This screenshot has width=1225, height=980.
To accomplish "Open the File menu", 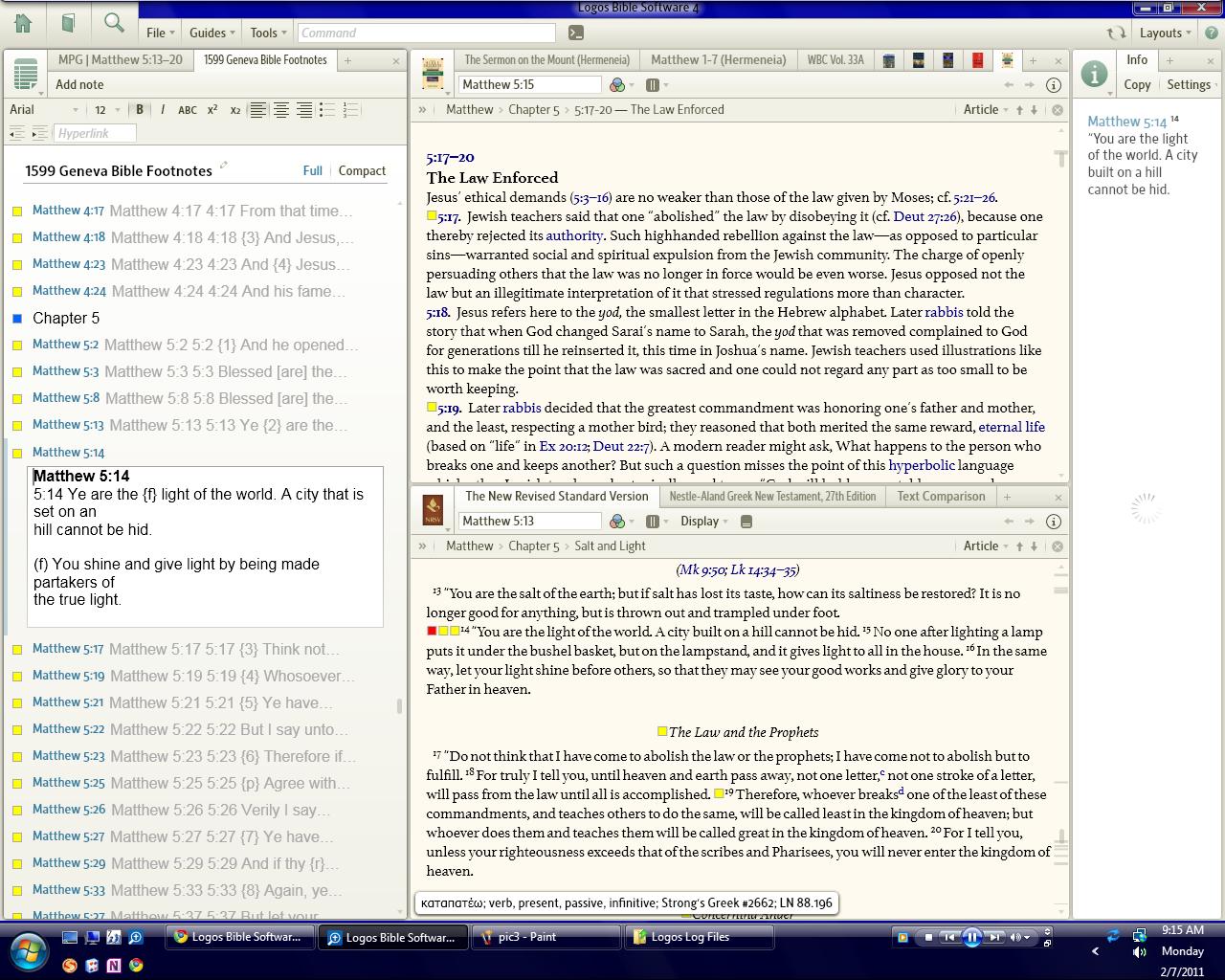I will coord(160,33).
